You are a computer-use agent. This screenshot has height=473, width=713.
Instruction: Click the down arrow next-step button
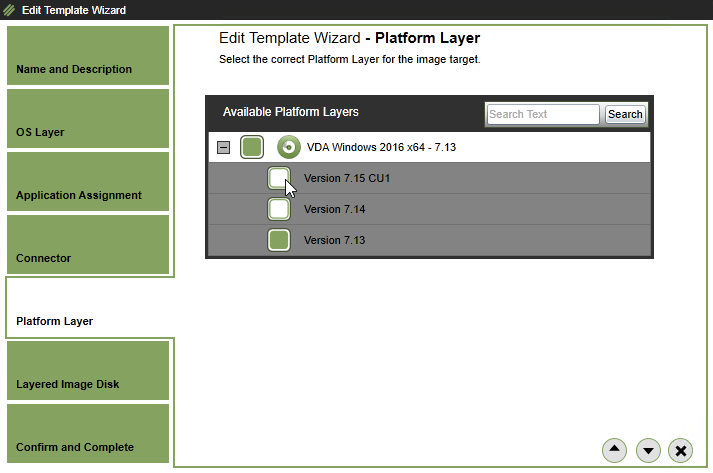pos(648,450)
